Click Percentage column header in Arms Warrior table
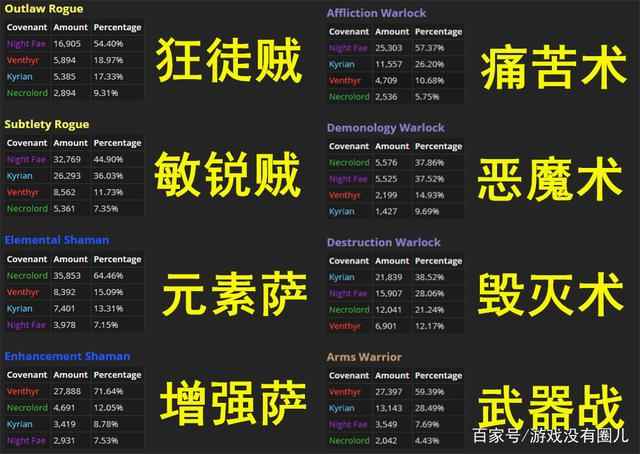Image resolution: width=640 pixels, height=454 pixels. (439, 376)
